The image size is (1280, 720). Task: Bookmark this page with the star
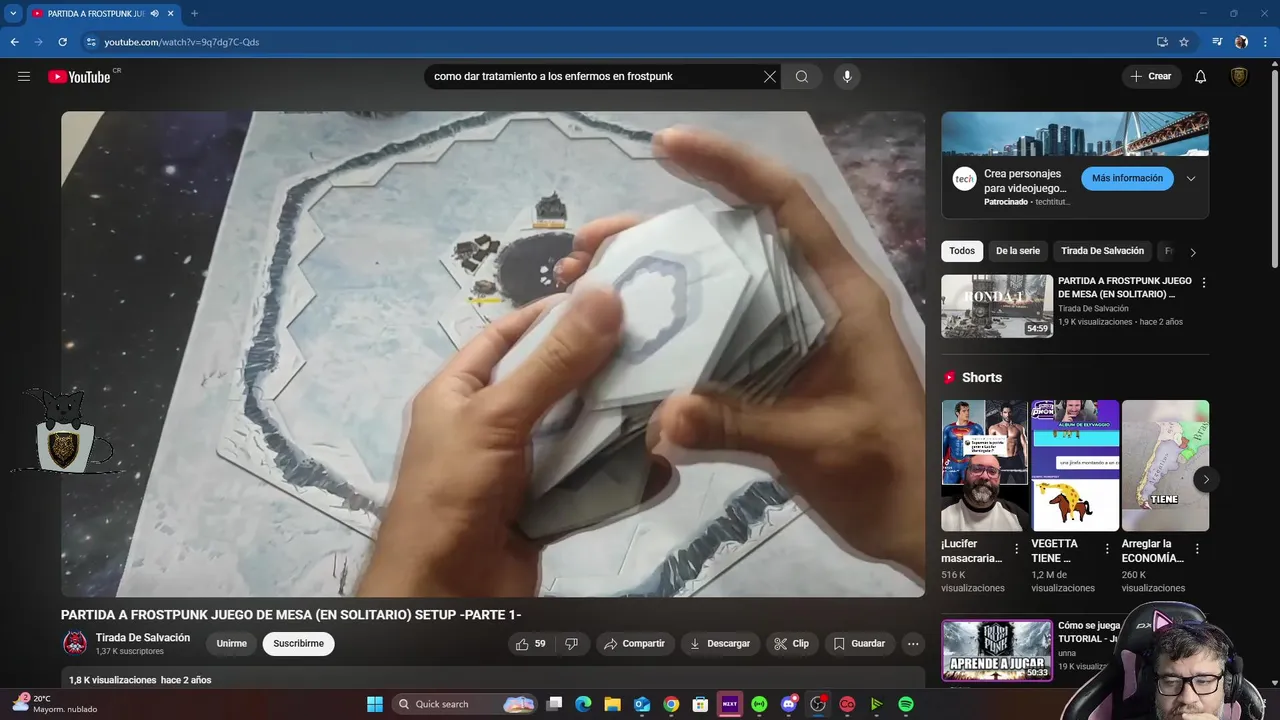[x=1184, y=42]
